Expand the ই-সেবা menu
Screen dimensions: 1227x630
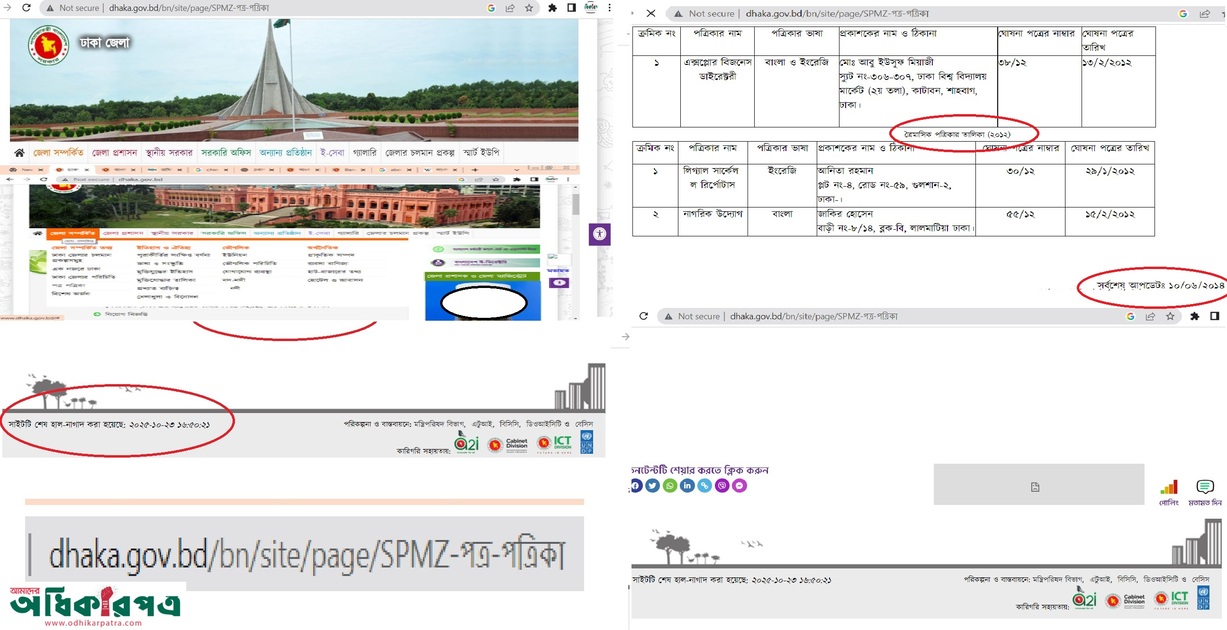330,153
